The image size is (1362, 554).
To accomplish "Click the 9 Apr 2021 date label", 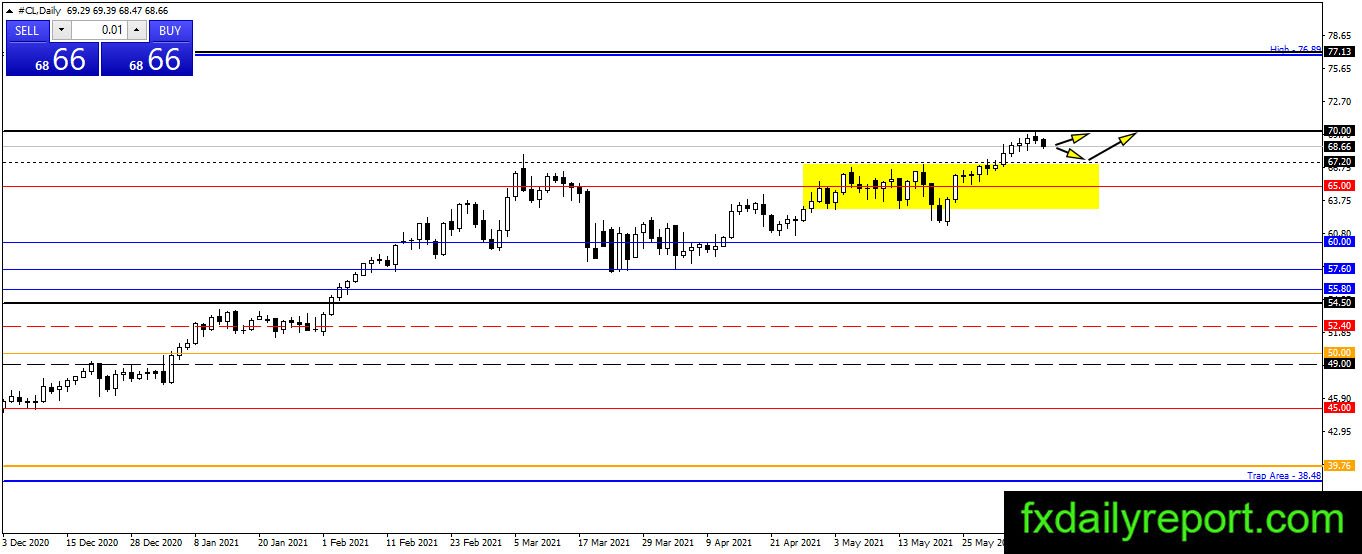I will pyautogui.click(x=729, y=543).
